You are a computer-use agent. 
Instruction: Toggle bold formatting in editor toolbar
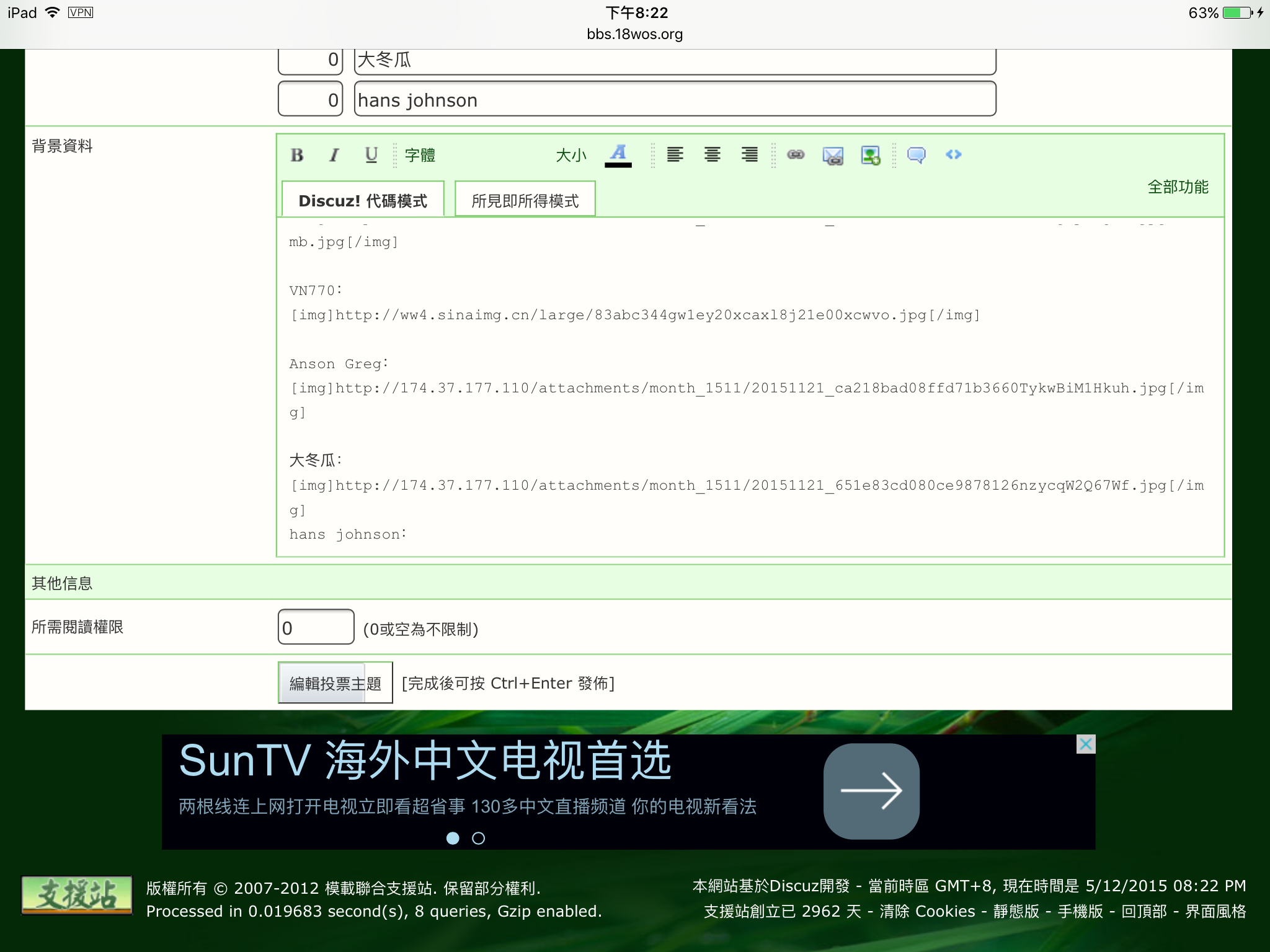297,155
